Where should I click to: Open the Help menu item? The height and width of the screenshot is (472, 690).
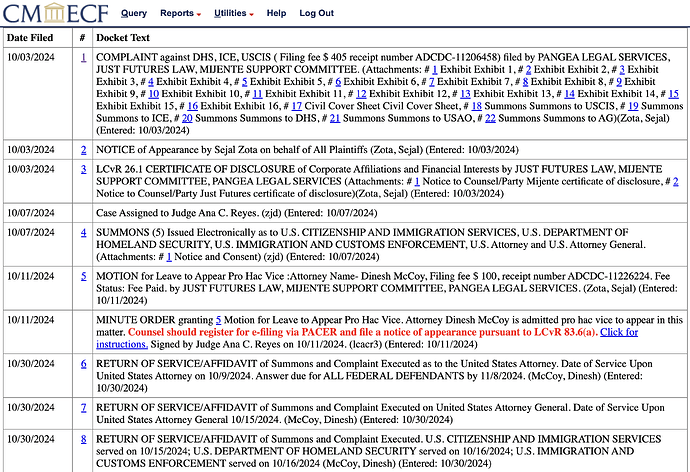click(x=276, y=13)
